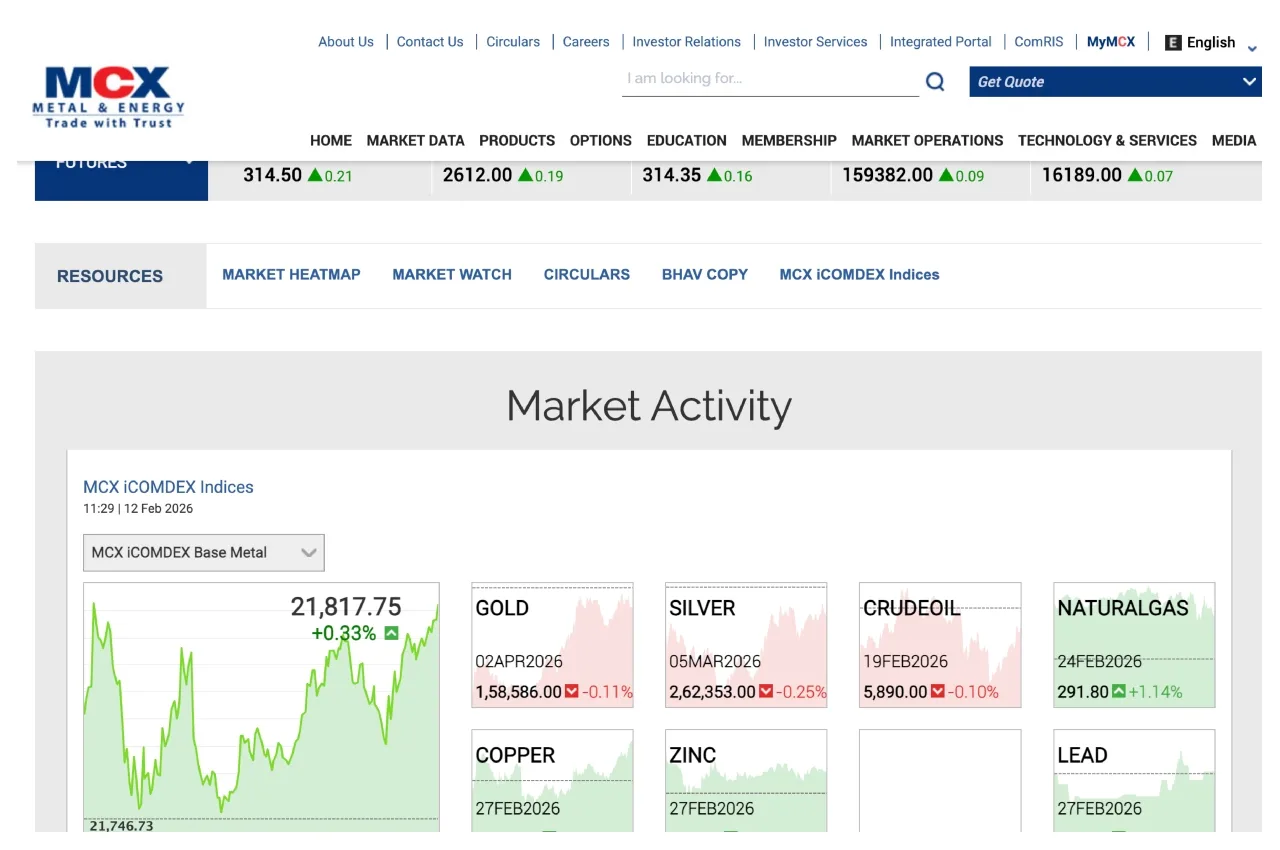1280x850 pixels.
Task: Open the language chevron next to English
Action: 1252,48
